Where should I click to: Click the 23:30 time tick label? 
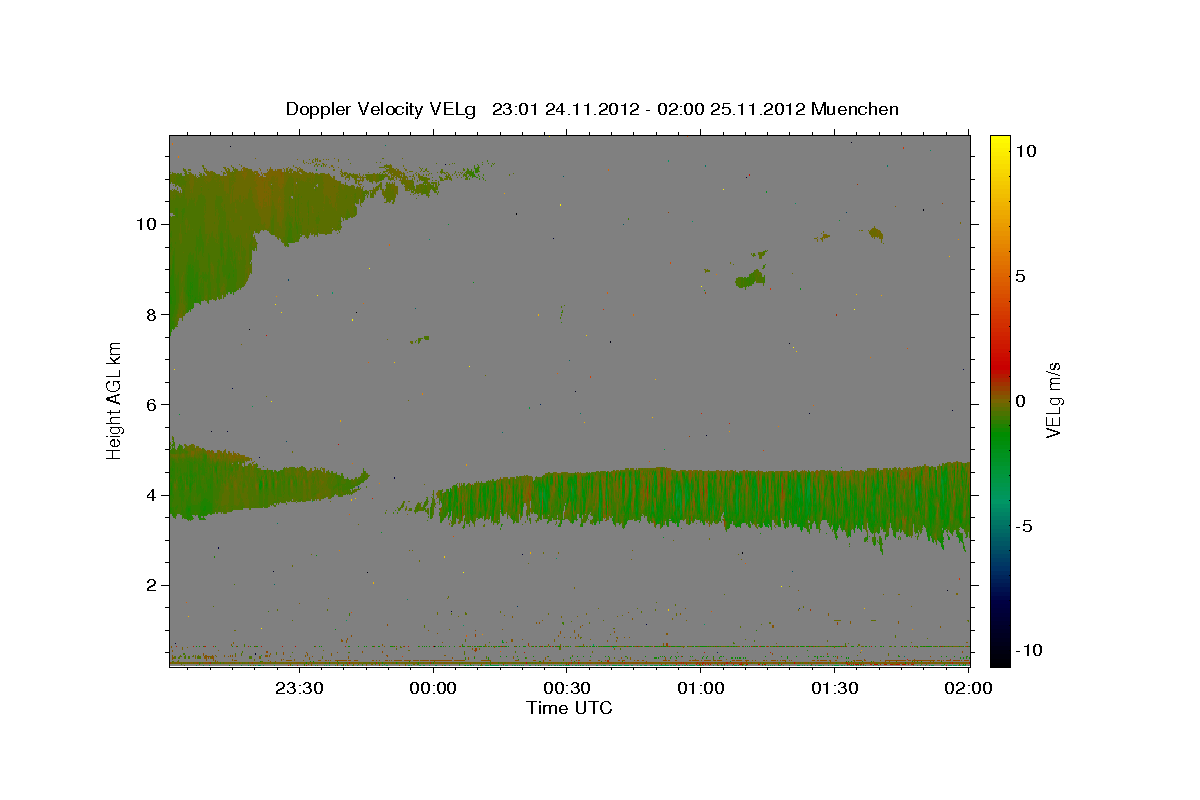click(299, 688)
